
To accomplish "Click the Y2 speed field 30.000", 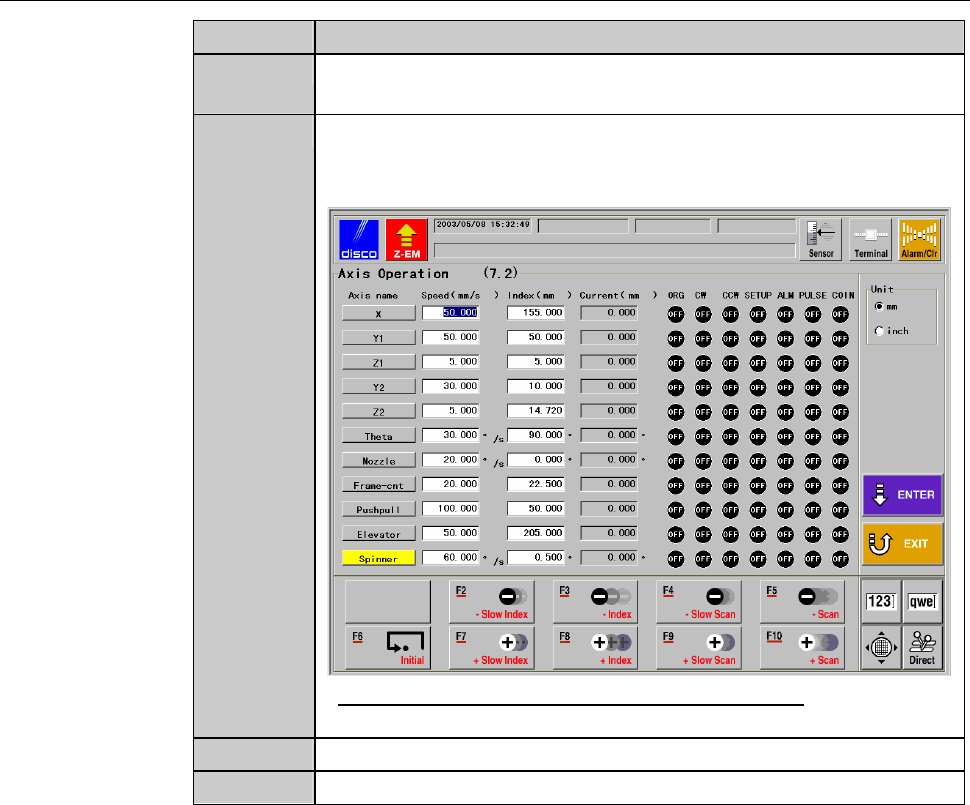I will (x=450, y=386).
